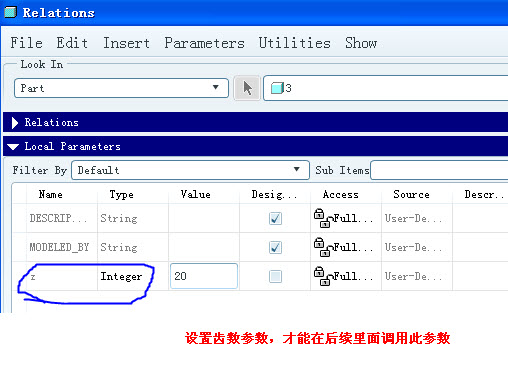Image resolution: width=508 pixels, height=387 pixels.
Task: Click the Sub Items input field
Action: [439, 170]
